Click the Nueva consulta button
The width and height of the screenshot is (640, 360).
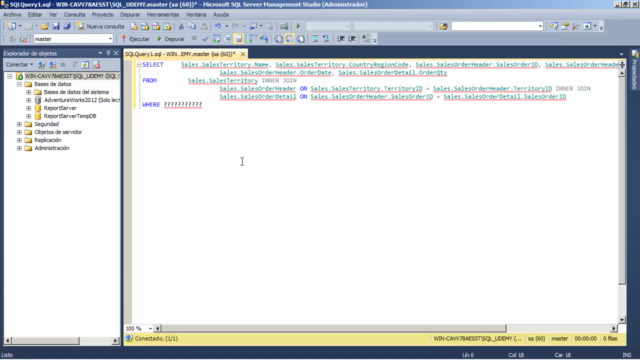tap(101, 26)
